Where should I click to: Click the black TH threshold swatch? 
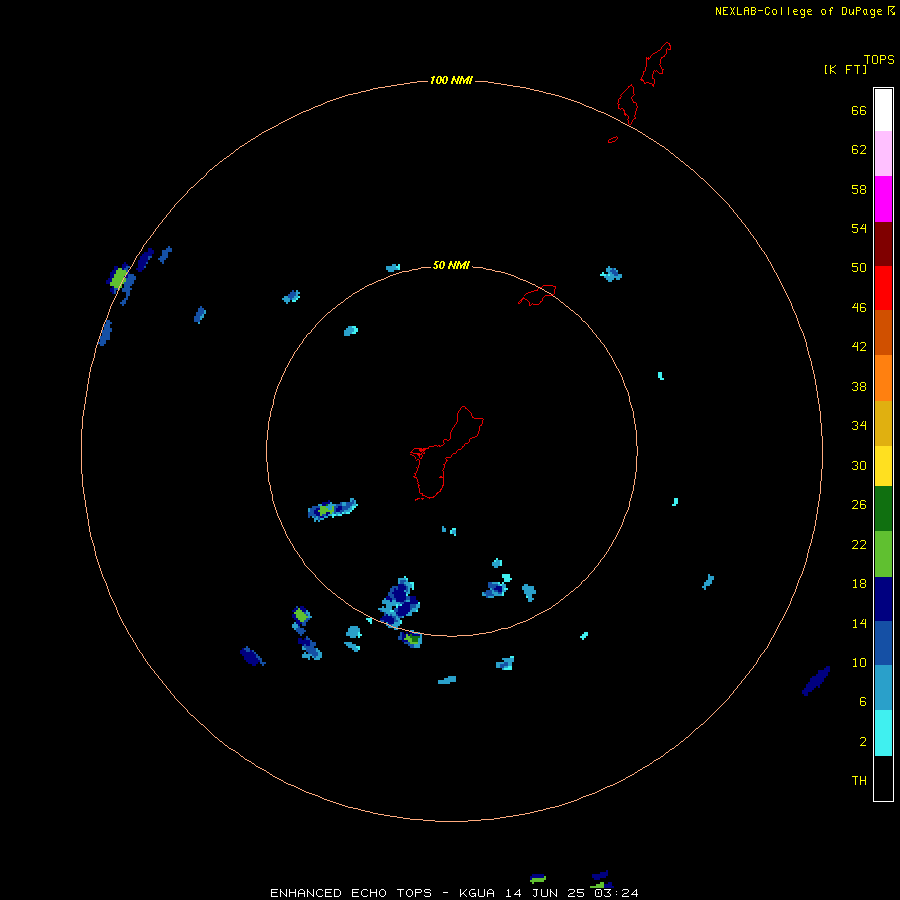883,778
